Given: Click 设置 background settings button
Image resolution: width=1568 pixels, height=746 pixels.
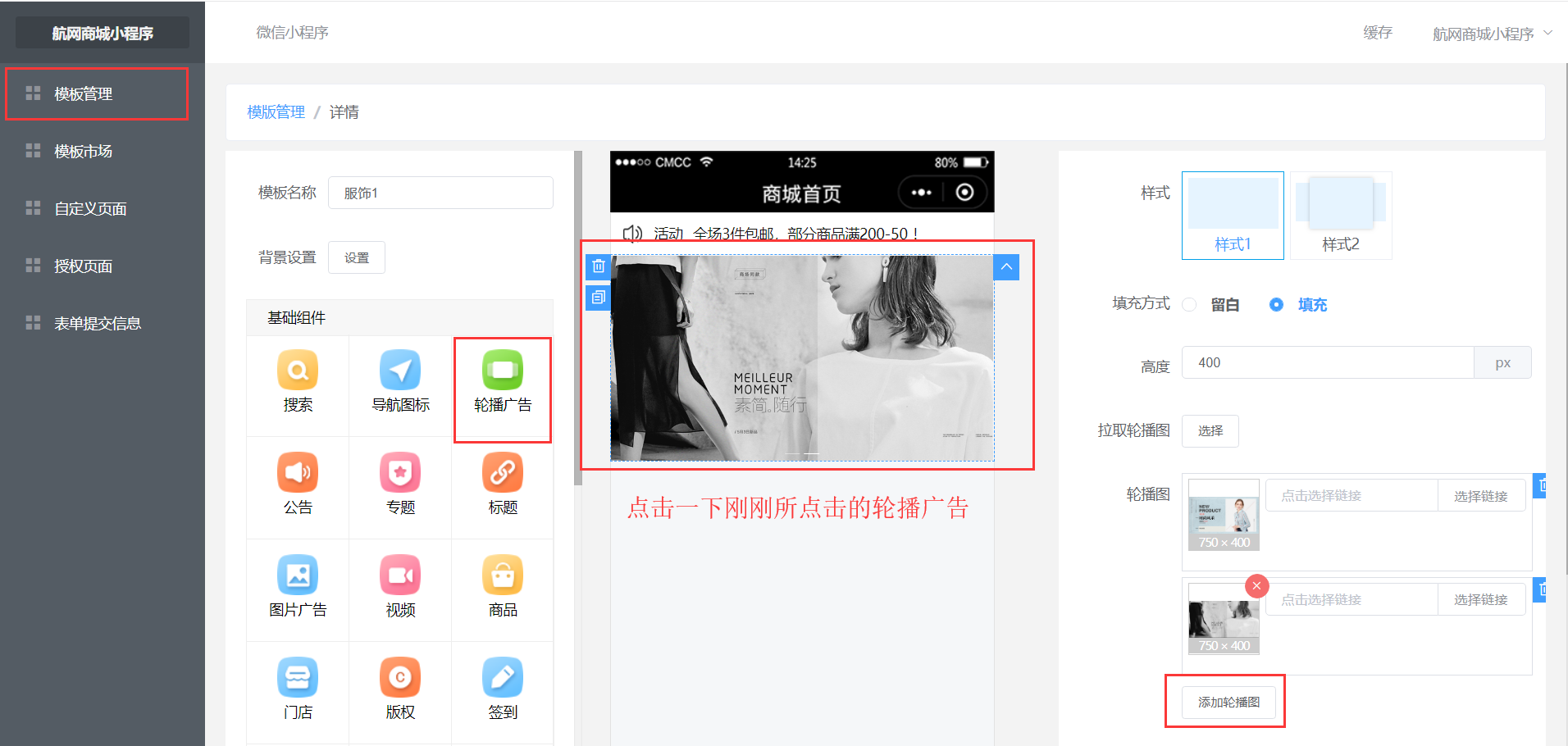Looking at the screenshot, I should coord(357,257).
